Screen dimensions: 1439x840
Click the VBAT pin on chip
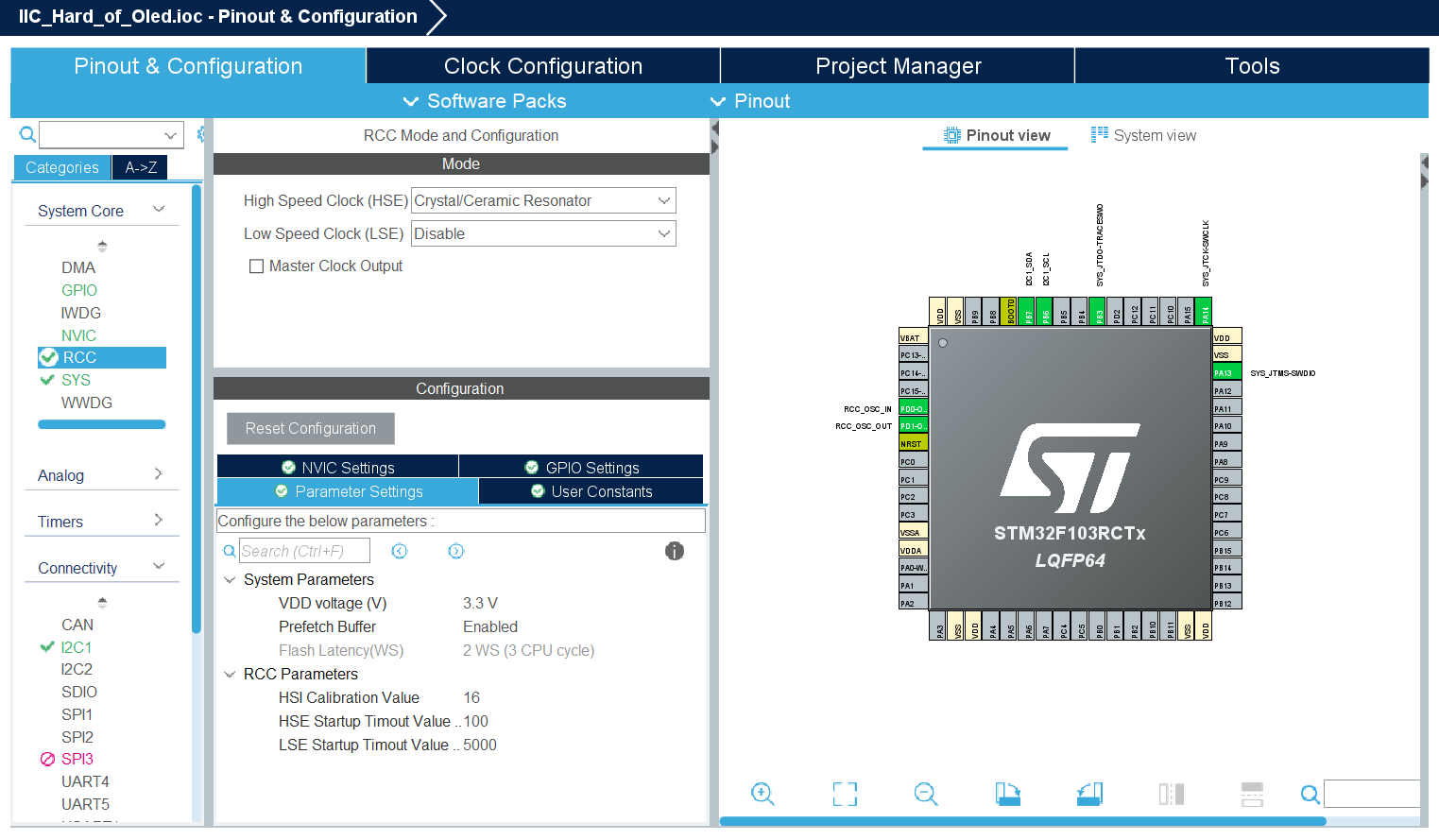pos(913,337)
